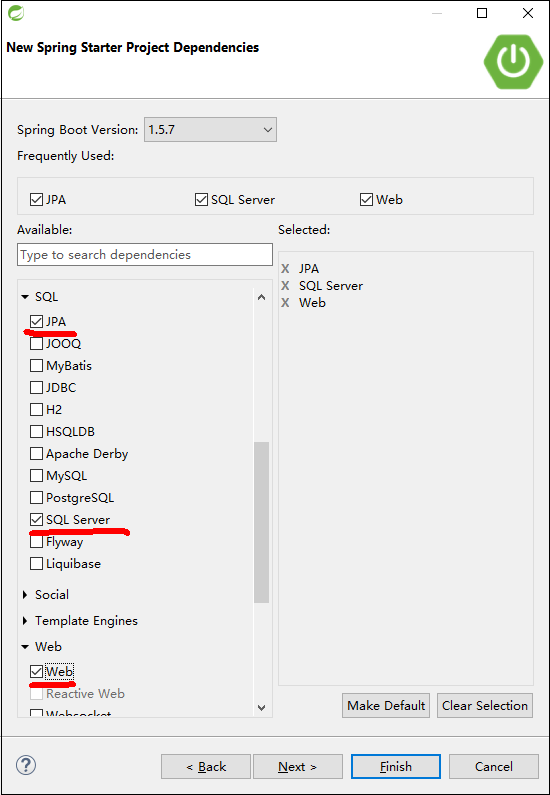Expand the Social category
Viewport: 550px width, 795px height.
(25, 595)
